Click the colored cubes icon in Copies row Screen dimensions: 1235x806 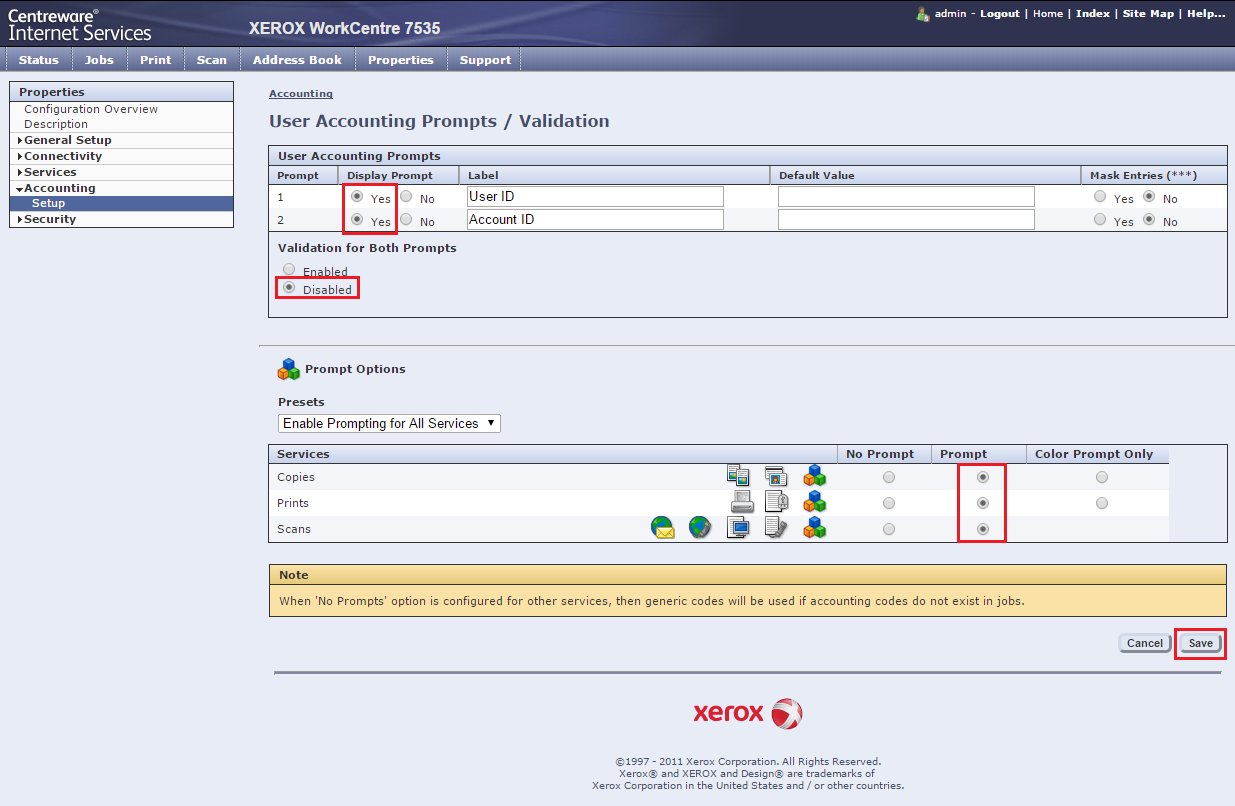pos(814,476)
